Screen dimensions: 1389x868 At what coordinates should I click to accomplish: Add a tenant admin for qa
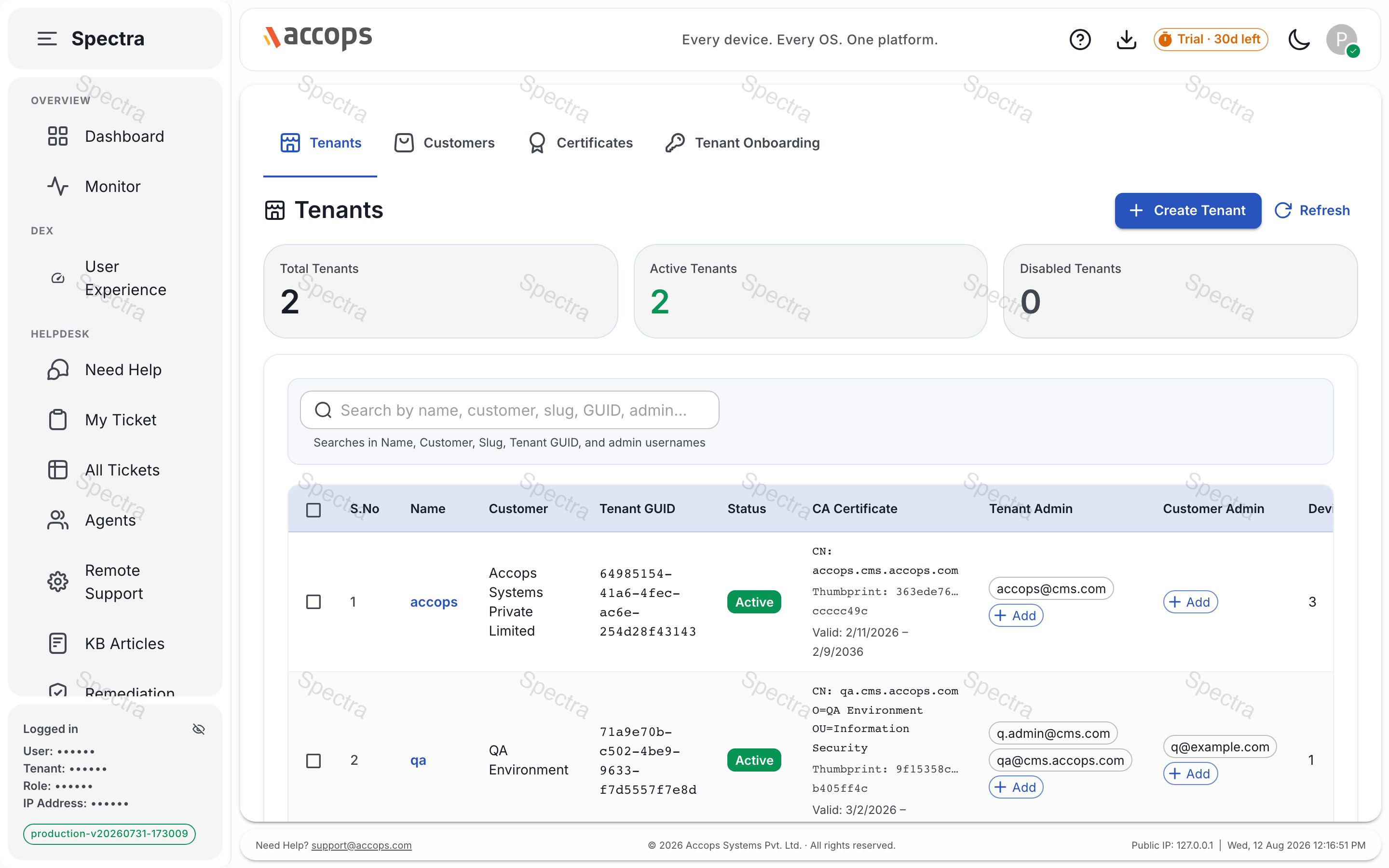click(x=1015, y=787)
